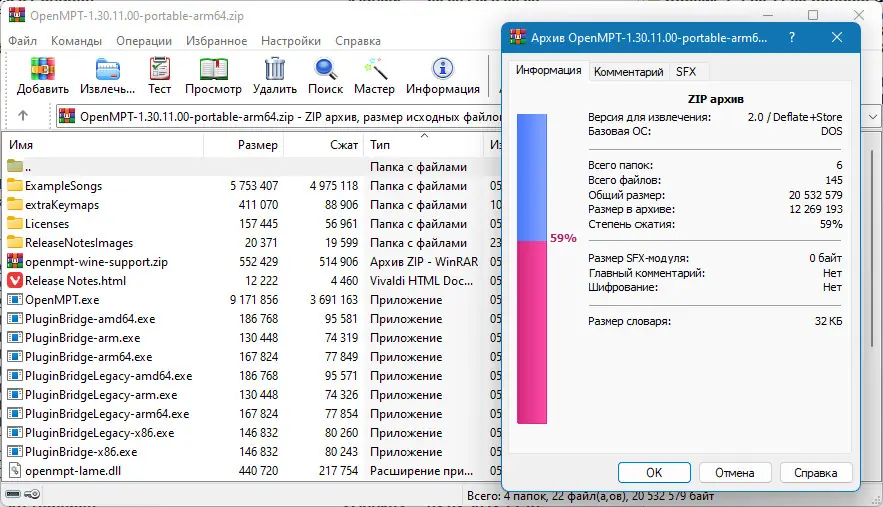Open the Поиск magnifier icon
The width and height of the screenshot is (883, 507).
pyautogui.click(x=325, y=69)
